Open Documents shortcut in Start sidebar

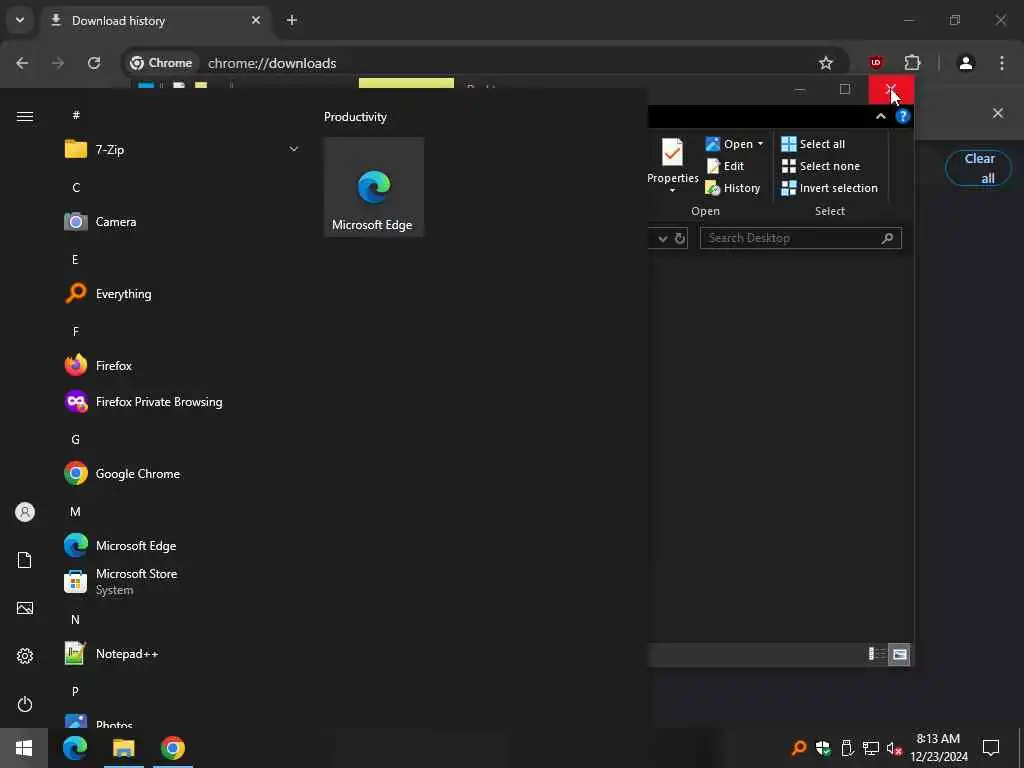[x=25, y=560]
